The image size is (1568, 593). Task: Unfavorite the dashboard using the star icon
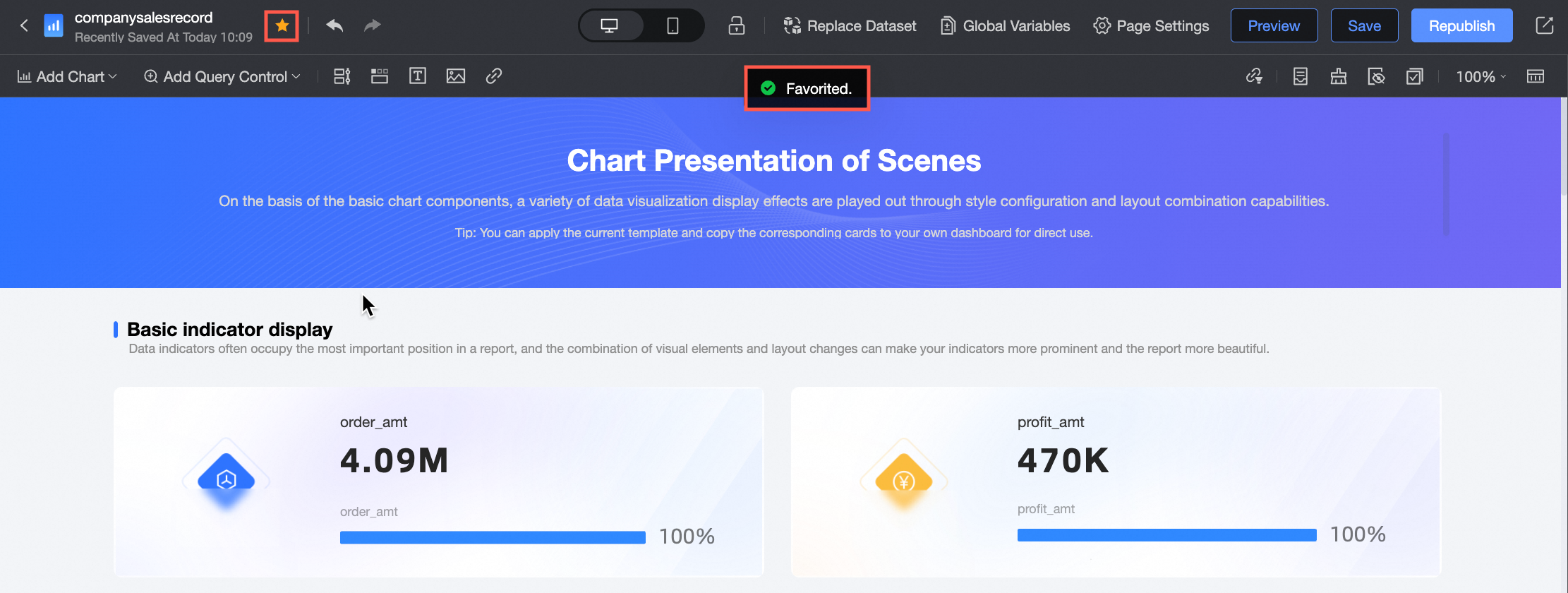tap(282, 26)
